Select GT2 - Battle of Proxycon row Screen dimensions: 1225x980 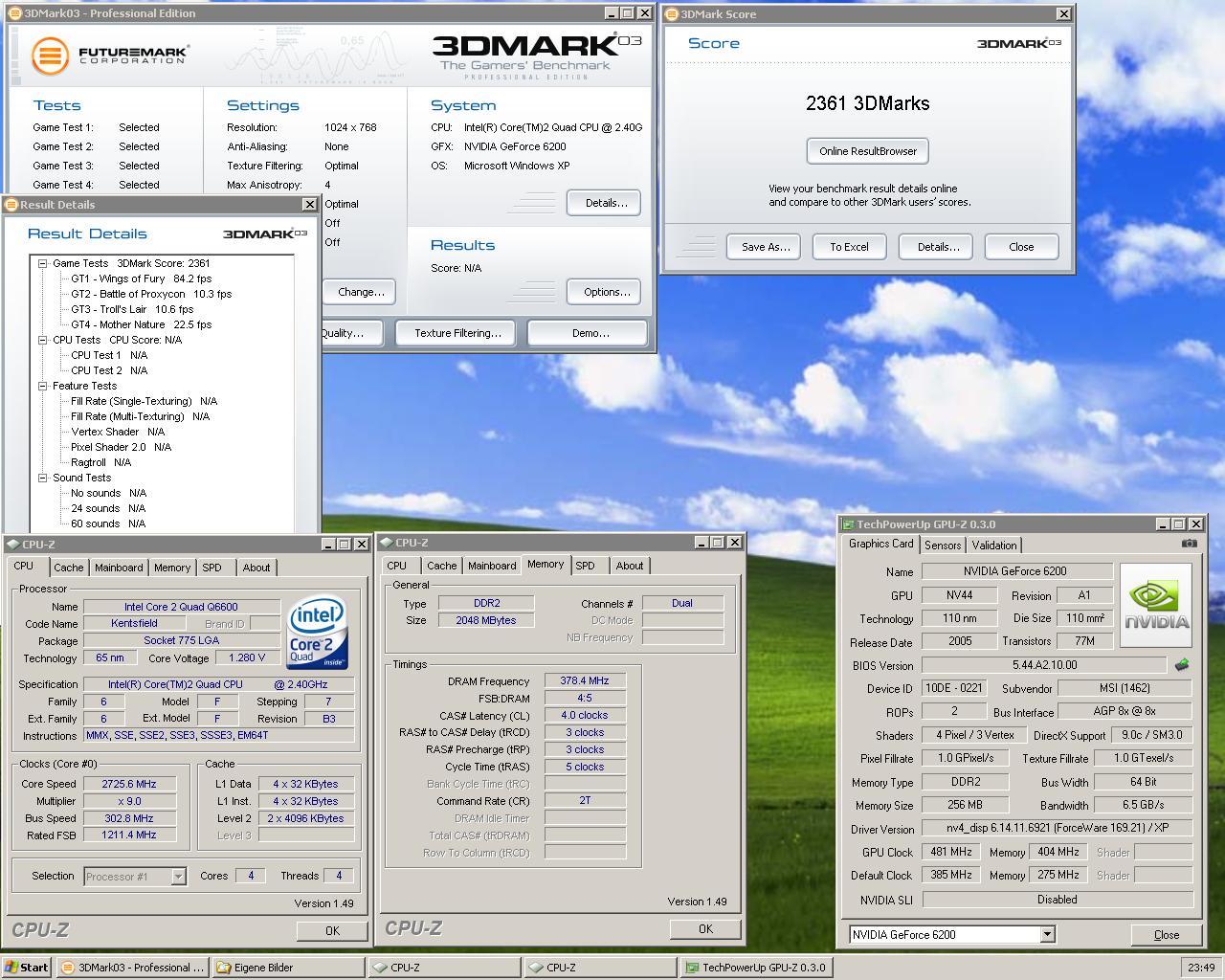(151, 294)
